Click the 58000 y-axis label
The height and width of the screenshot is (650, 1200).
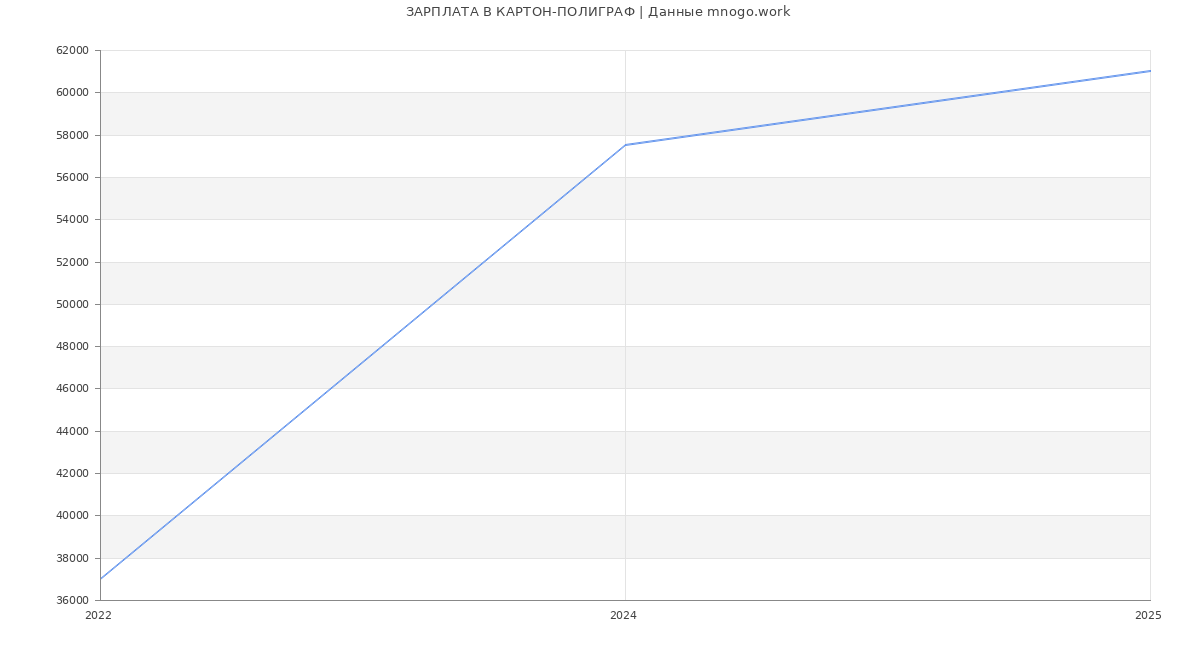click(72, 135)
